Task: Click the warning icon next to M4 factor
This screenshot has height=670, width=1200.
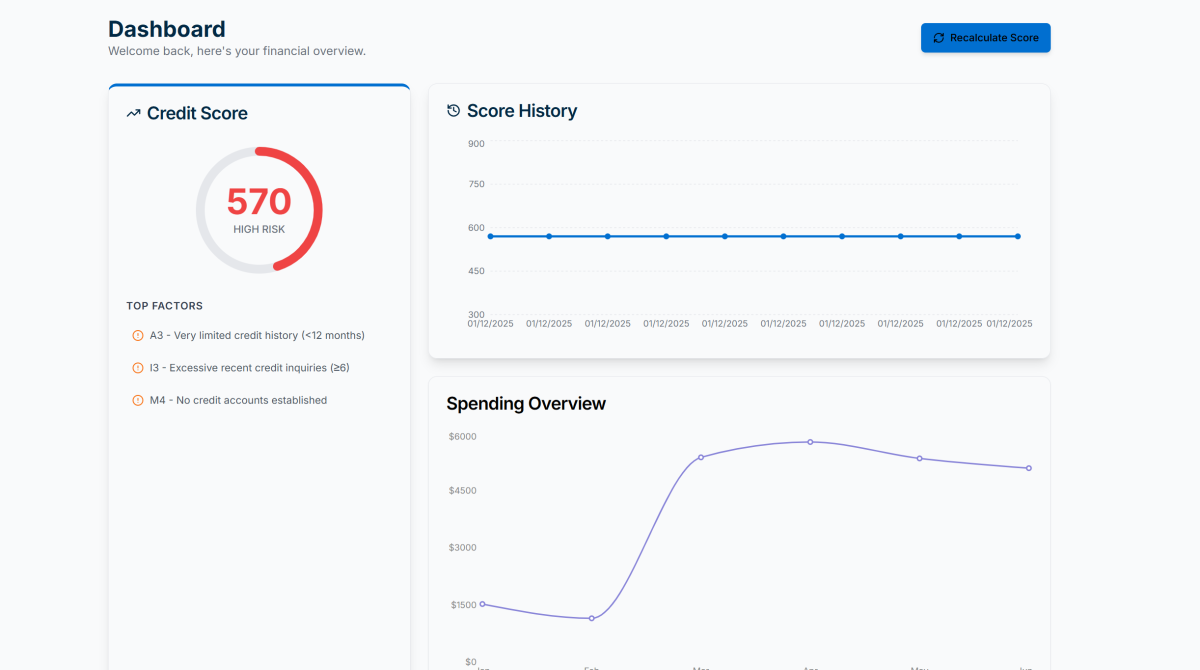Action: [138, 400]
